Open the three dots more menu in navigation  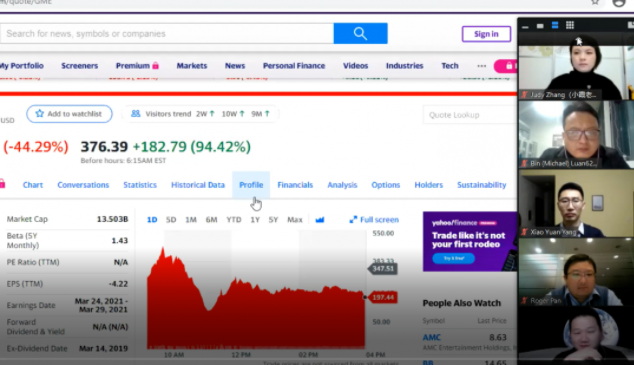(481, 66)
